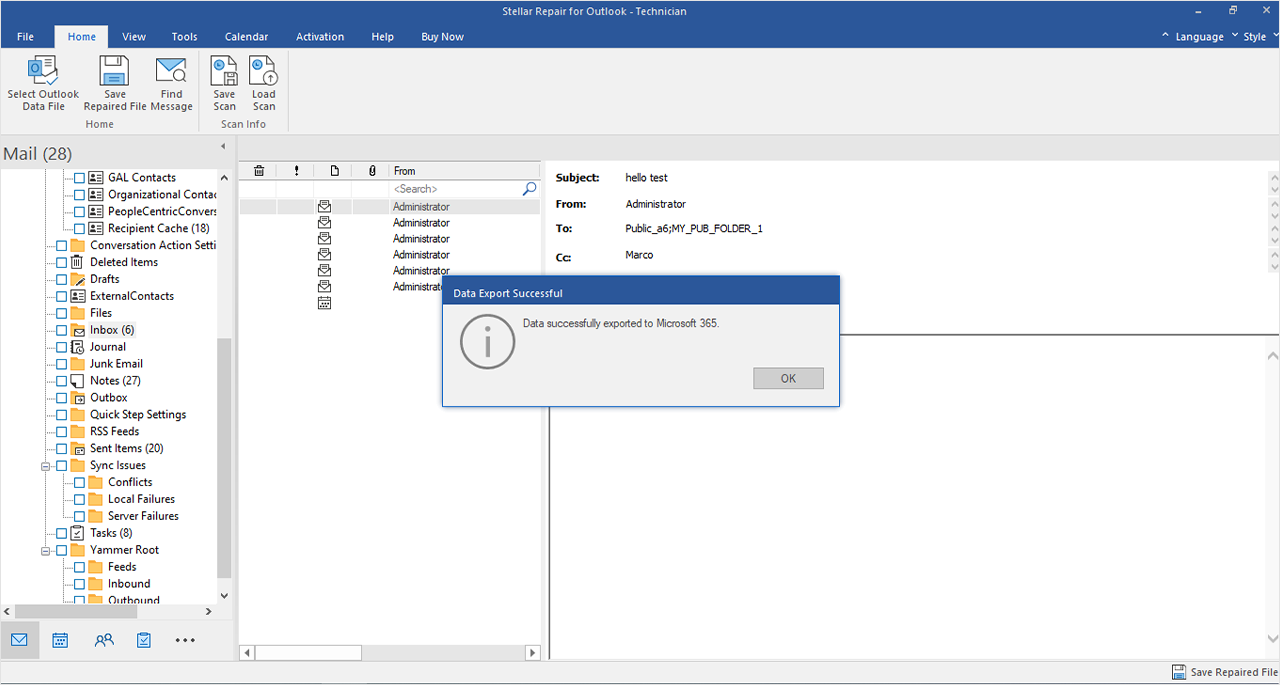Check the Sent Items (20) checkbox
This screenshot has height=685, width=1280.
pyautogui.click(x=62, y=449)
